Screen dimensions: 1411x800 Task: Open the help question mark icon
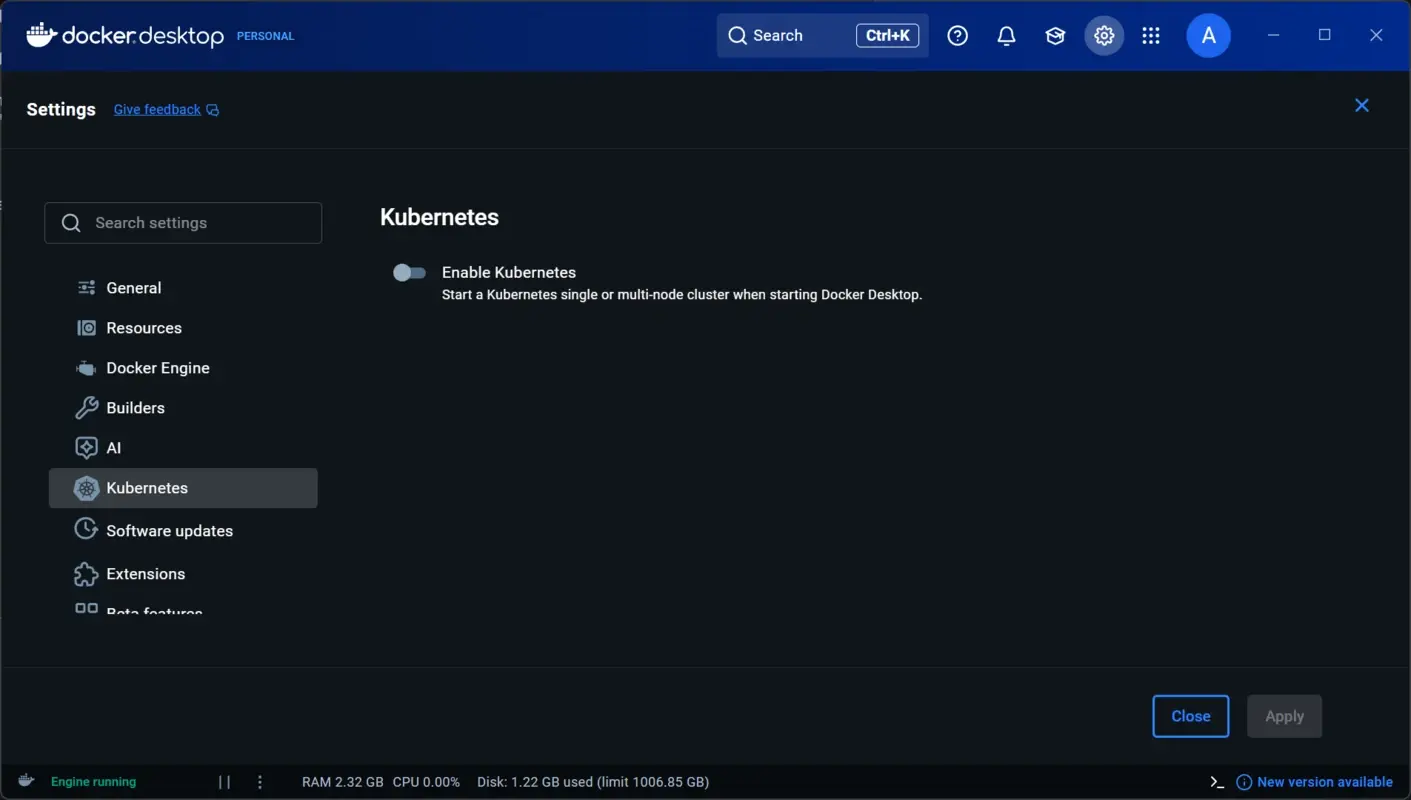pos(957,35)
